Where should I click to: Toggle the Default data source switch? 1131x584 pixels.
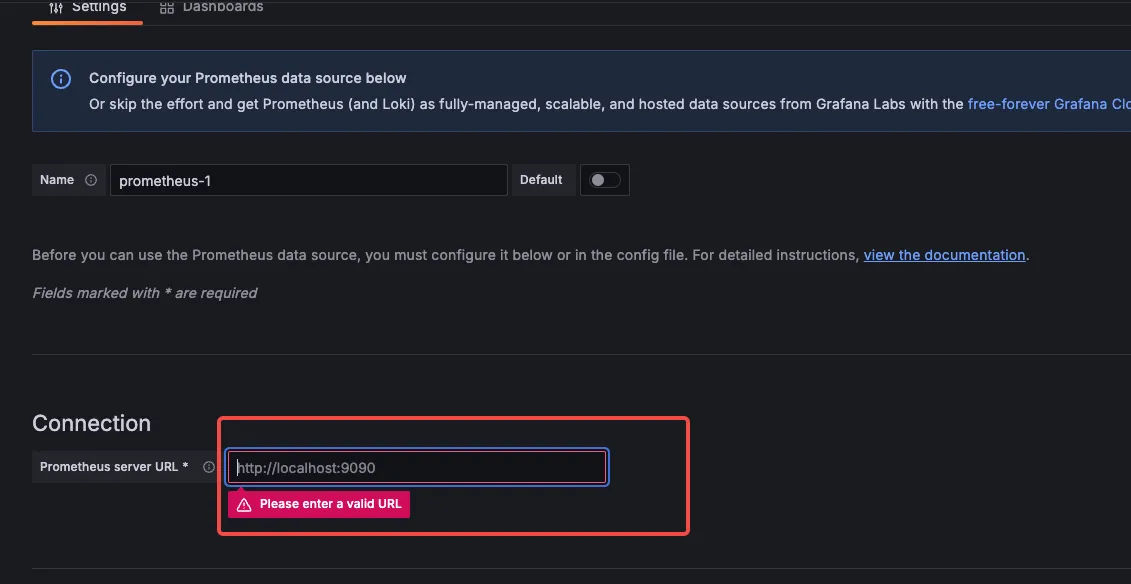pos(604,180)
